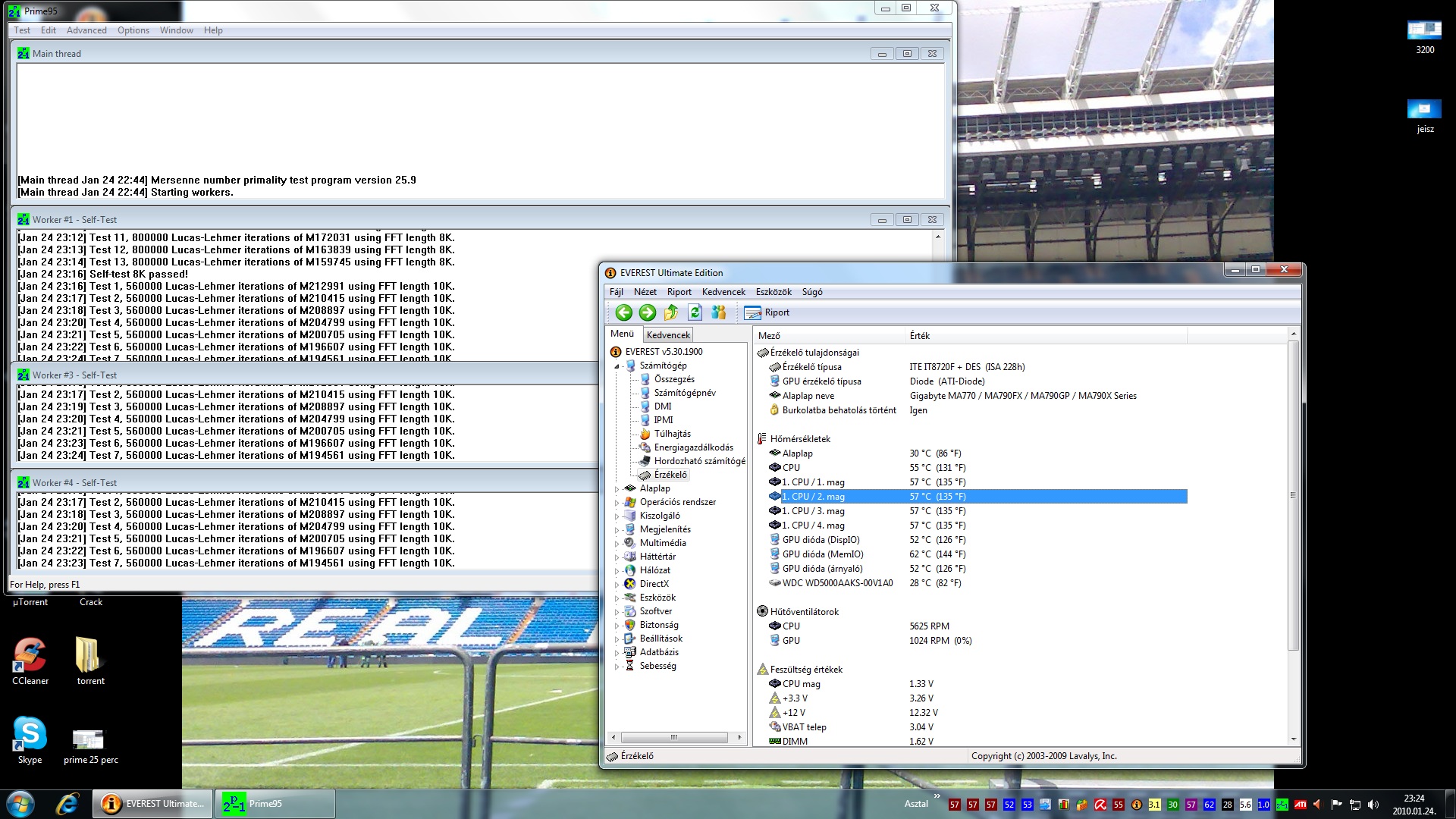1456x819 pixels.
Task: Open the Windows Start menu
Action: coord(20,804)
